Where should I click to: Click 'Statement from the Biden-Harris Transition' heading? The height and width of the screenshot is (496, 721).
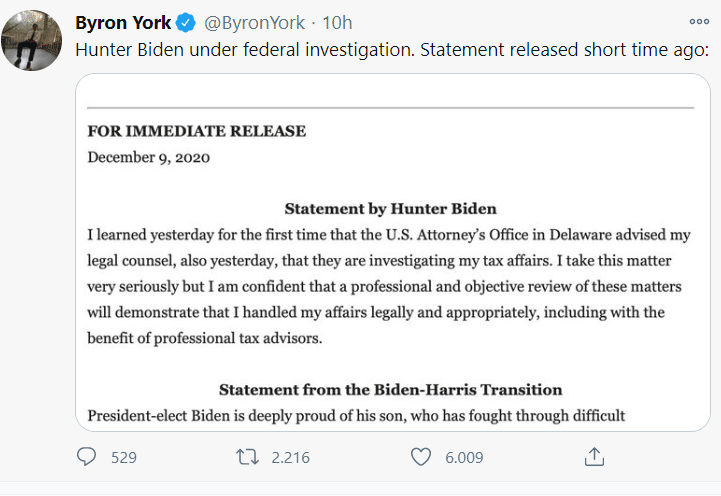390,389
